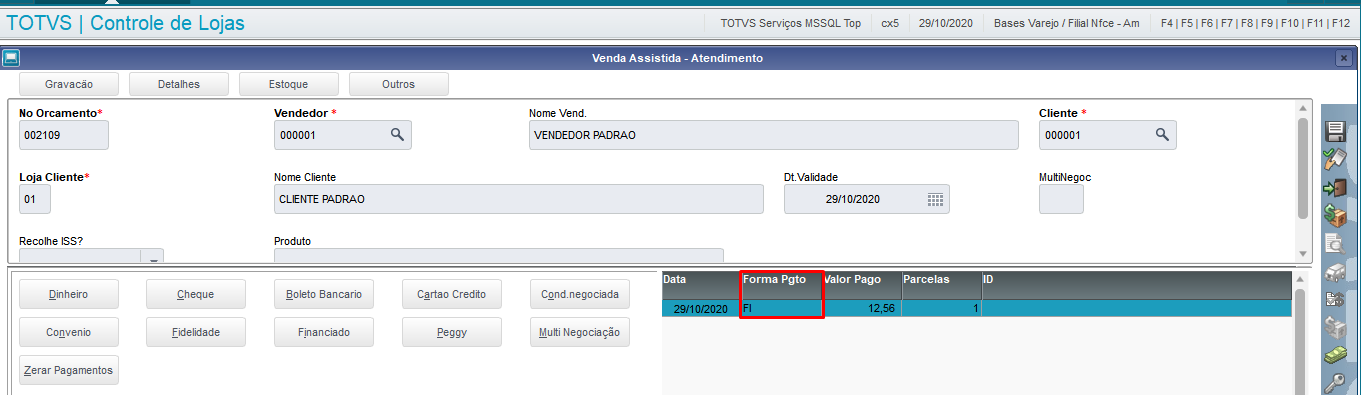Open the Outros menu
Image resolution: width=1361 pixels, height=395 pixels.
pyautogui.click(x=399, y=84)
